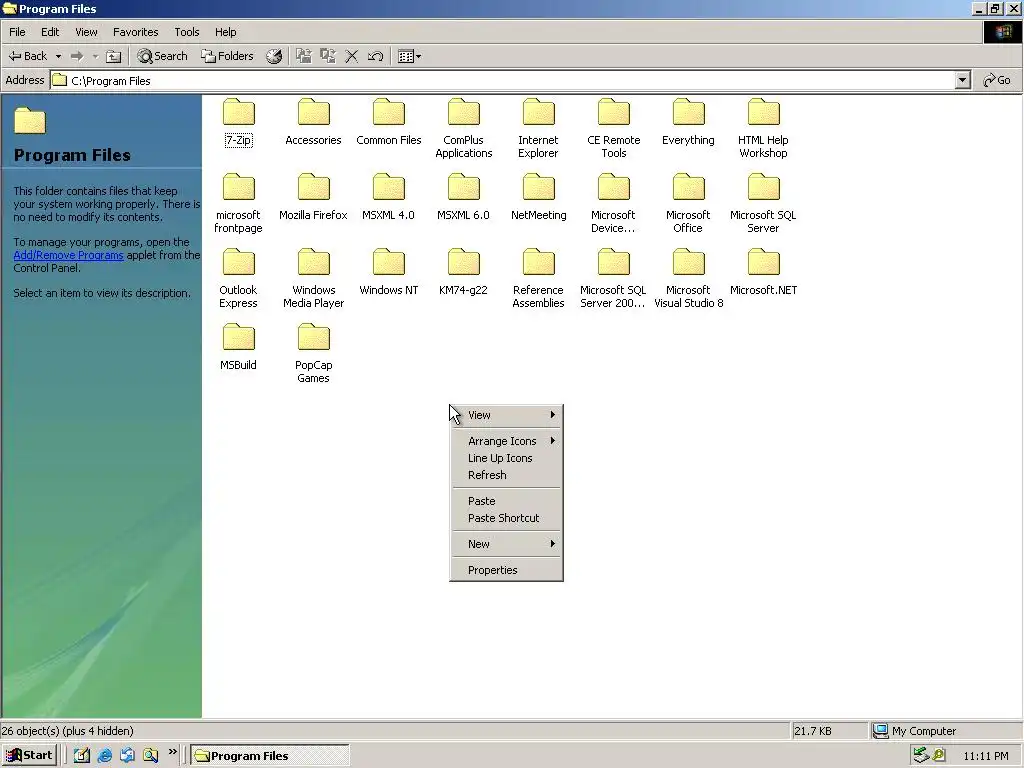This screenshot has height=768, width=1024.
Task: Launch Internet Explorer from Quick Launch
Action: pos(104,756)
